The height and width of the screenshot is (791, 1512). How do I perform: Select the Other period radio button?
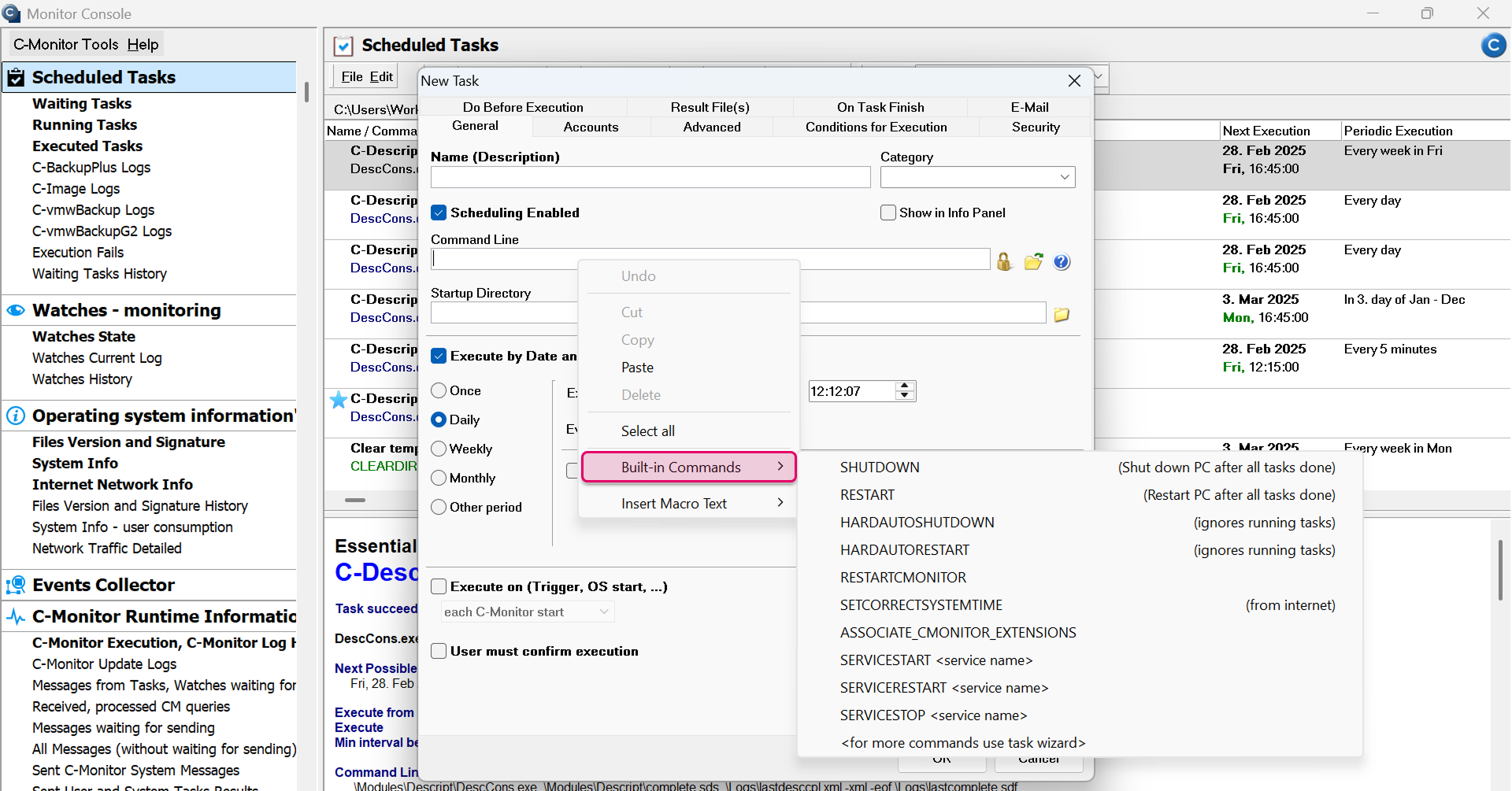pyautogui.click(x=439, y=507)
